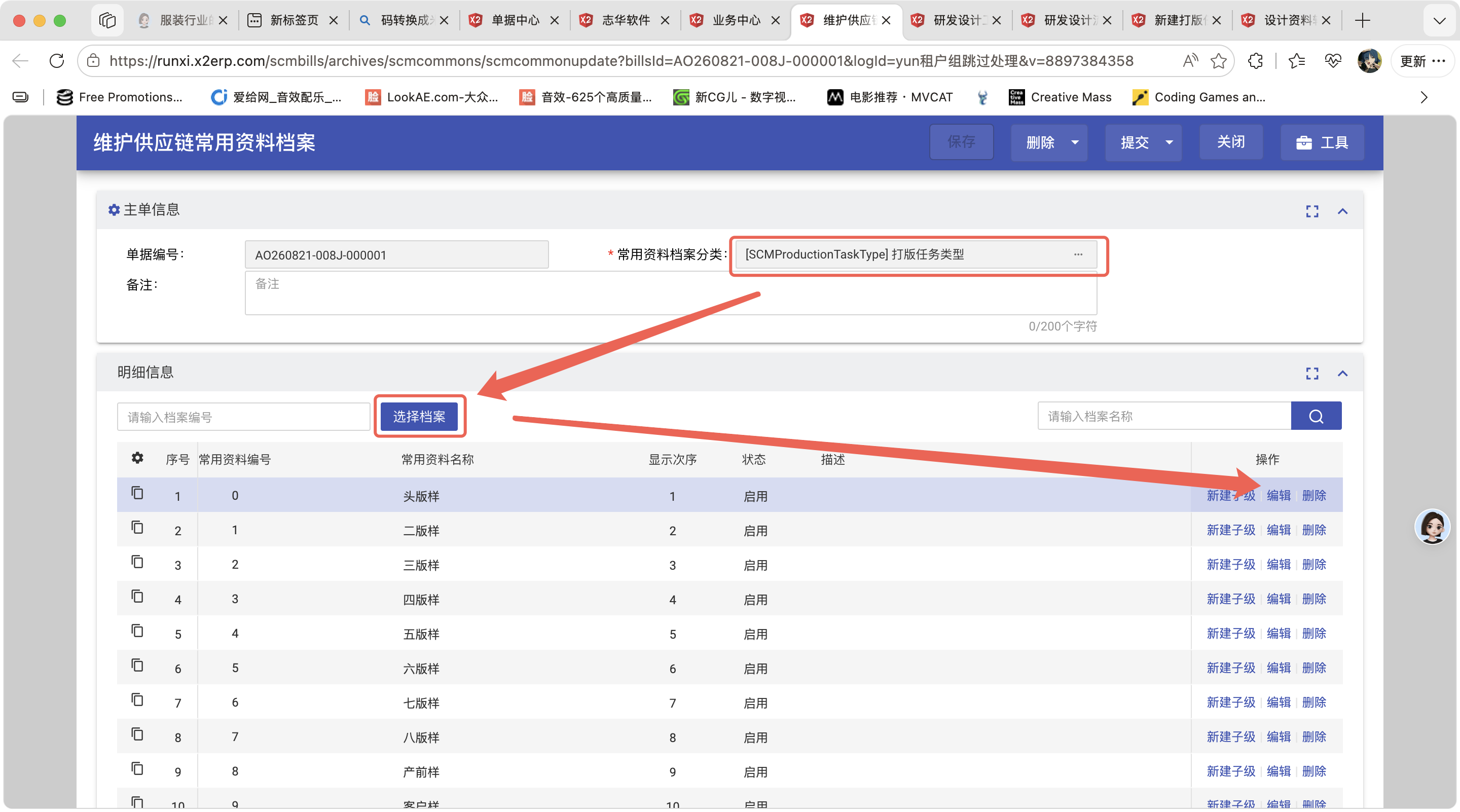1460x812 pixels.
Task: Open the favorites list icon
Action: 1297,61
